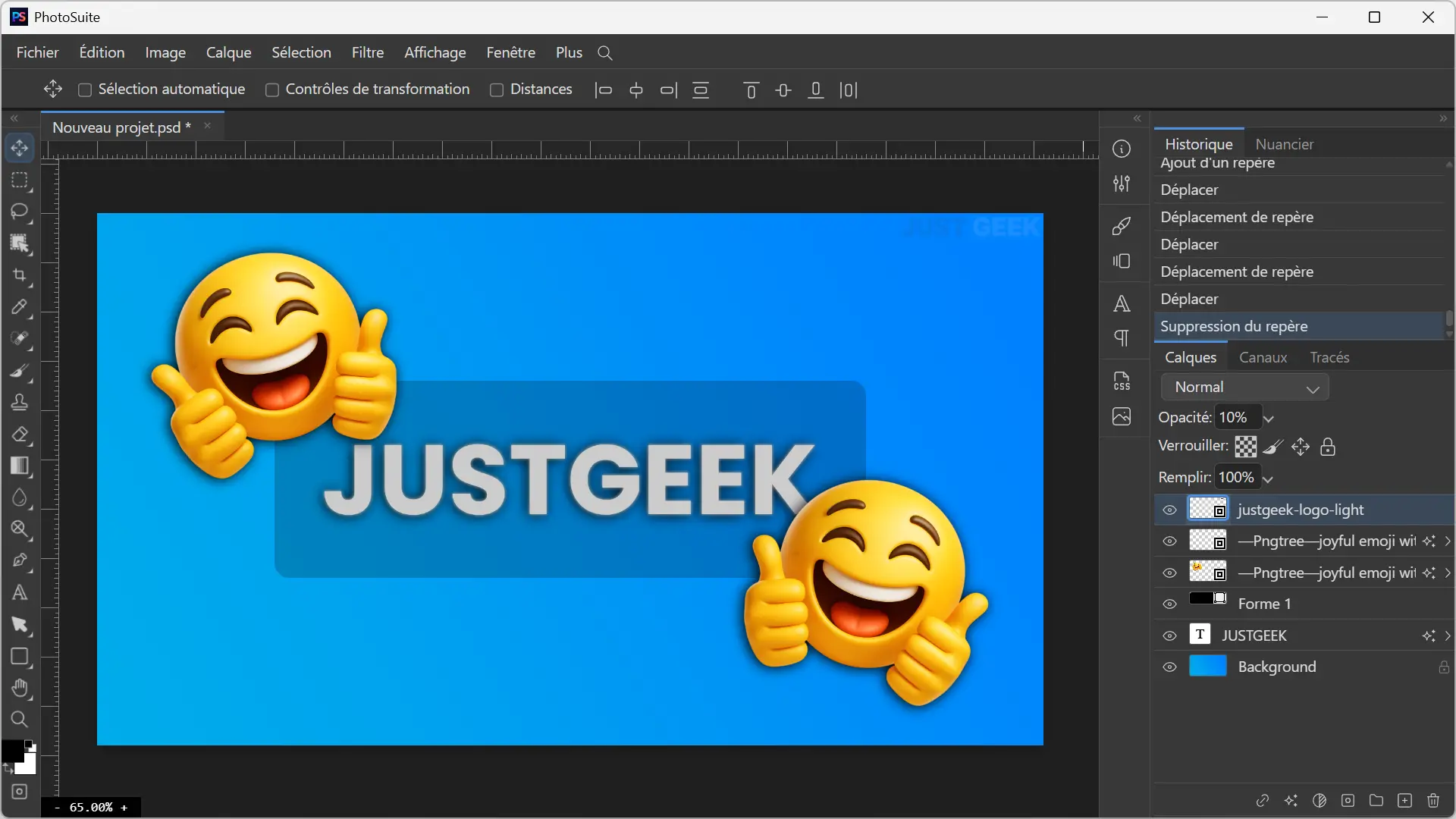Viewport: 1456px width, 819px height.
Task: Select the Eyedropper tool
Action: pyautogui.click(x=20, y=307)
